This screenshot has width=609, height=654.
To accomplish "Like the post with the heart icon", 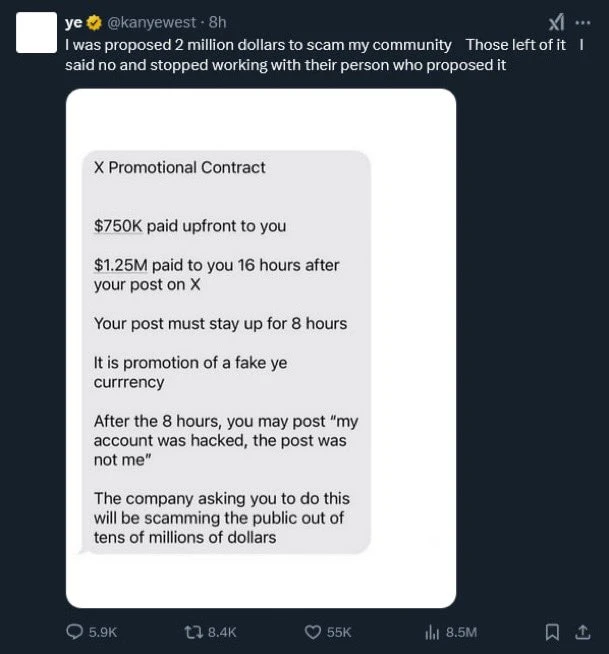I will (x=313, y=632).
